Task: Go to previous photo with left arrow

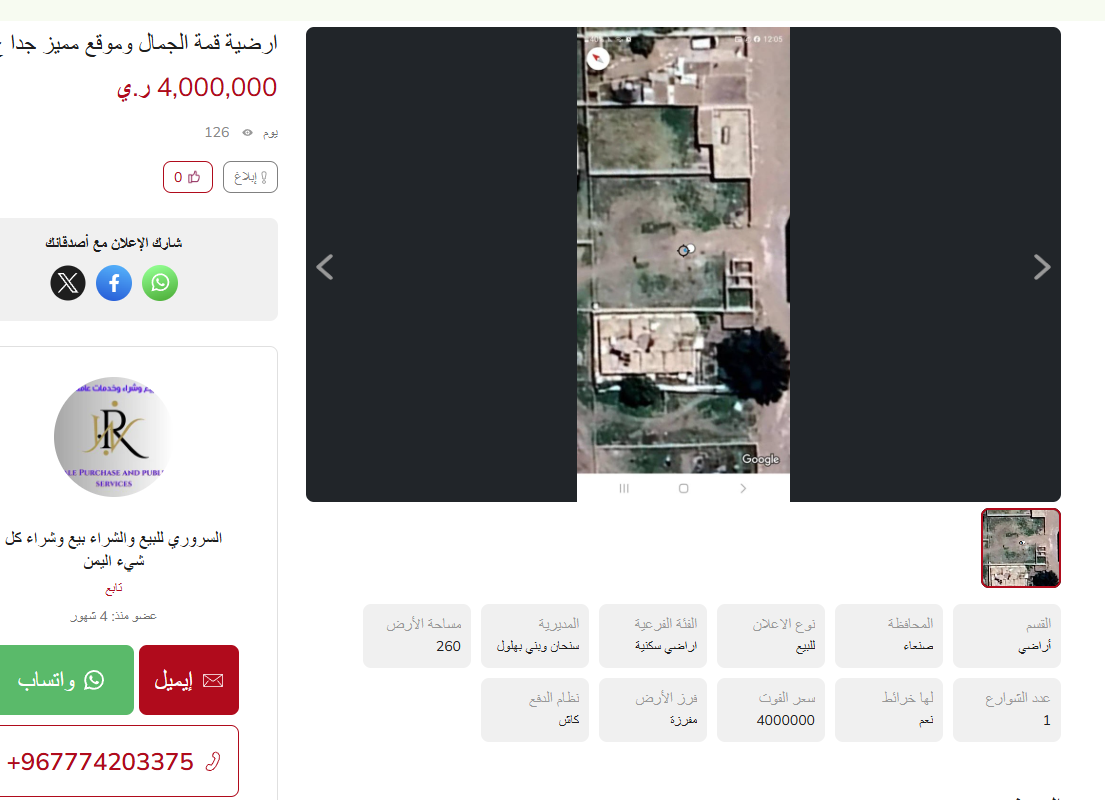Action: point(325,267)
